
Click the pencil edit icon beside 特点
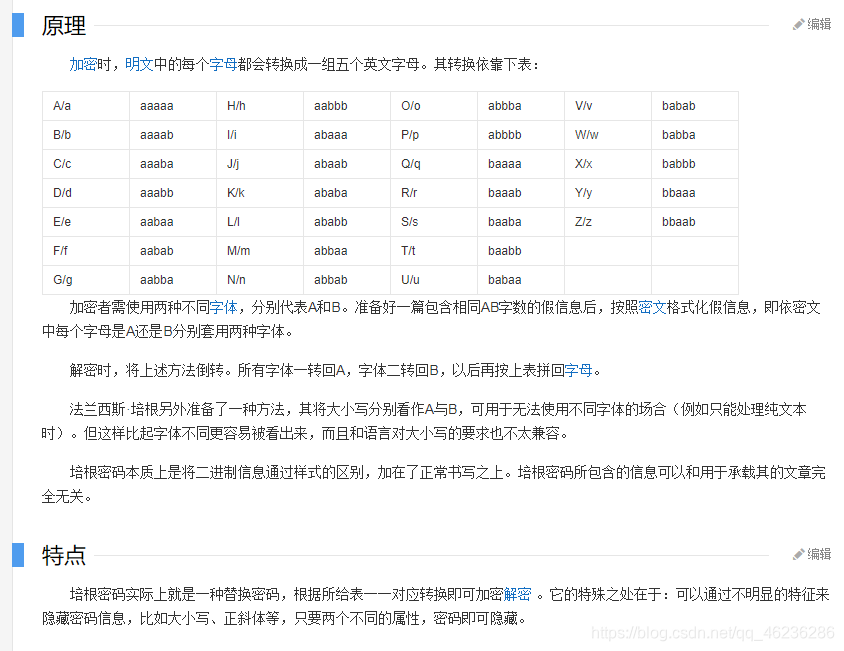click(798, 555)
